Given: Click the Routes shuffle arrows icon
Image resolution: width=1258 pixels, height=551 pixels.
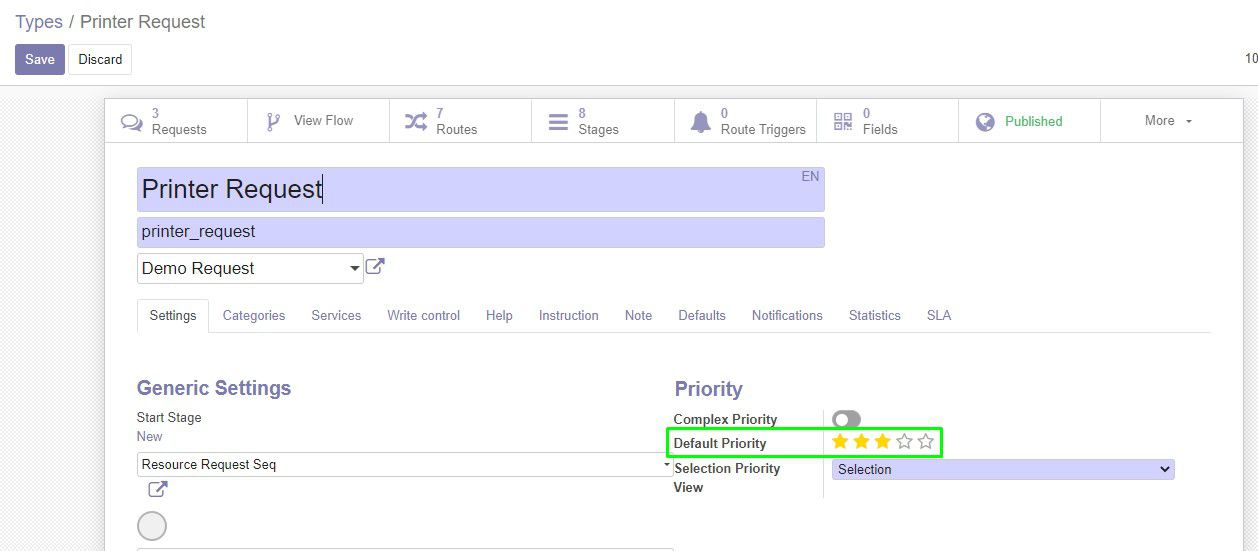Looking at the screenshot, I should click(415, 122).
